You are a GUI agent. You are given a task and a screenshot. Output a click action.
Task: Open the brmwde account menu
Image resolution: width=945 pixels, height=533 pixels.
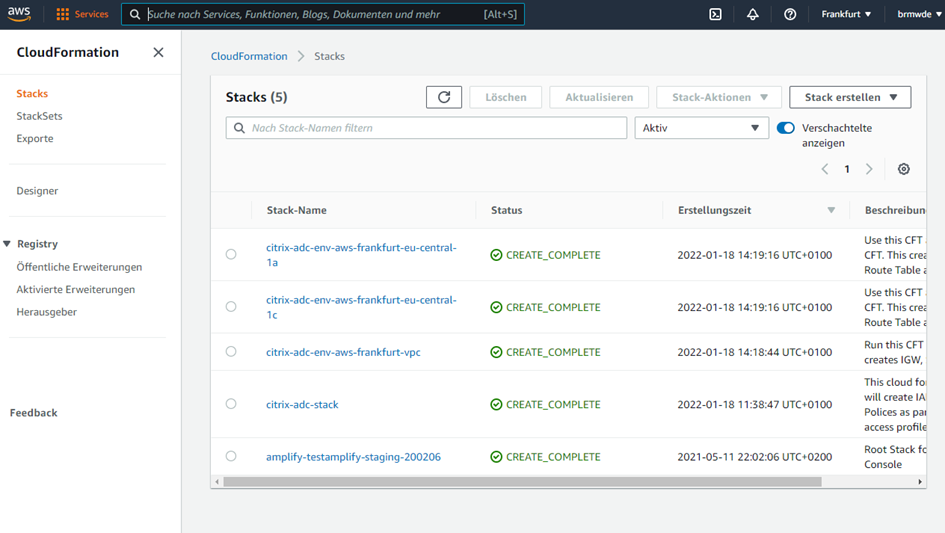918,14
